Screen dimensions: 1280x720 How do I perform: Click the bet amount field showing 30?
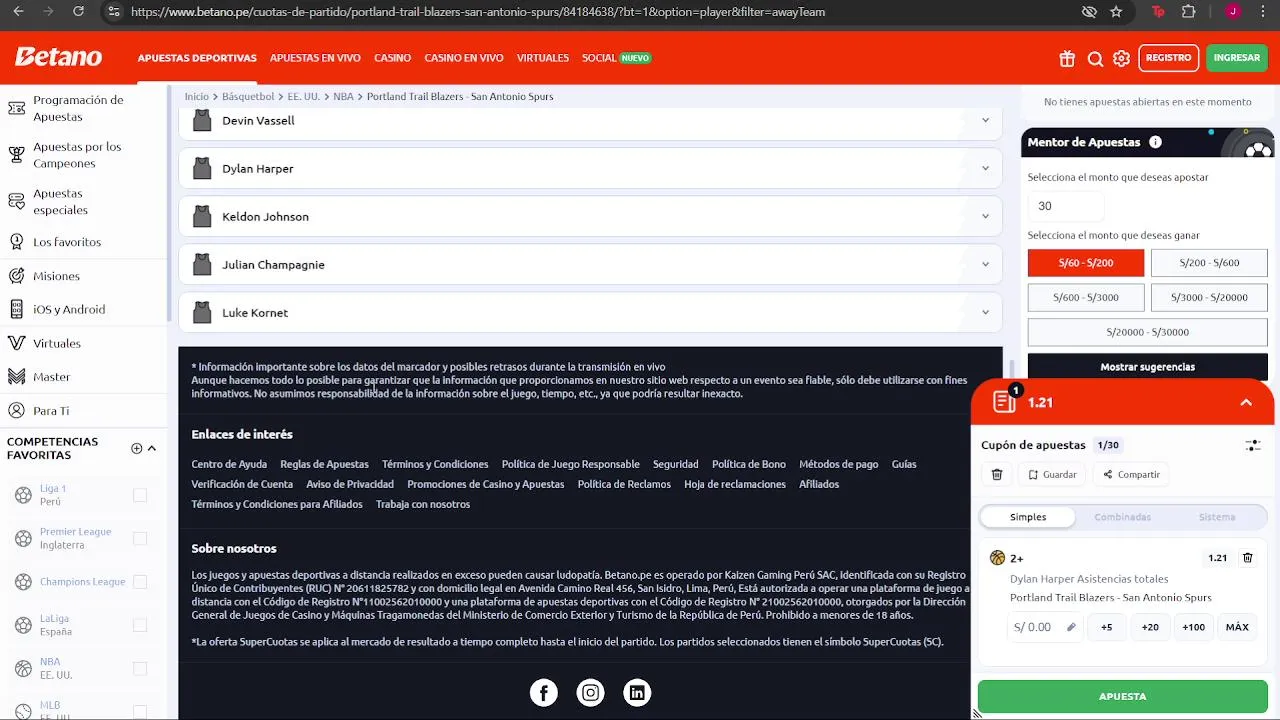pos(1066,206)
